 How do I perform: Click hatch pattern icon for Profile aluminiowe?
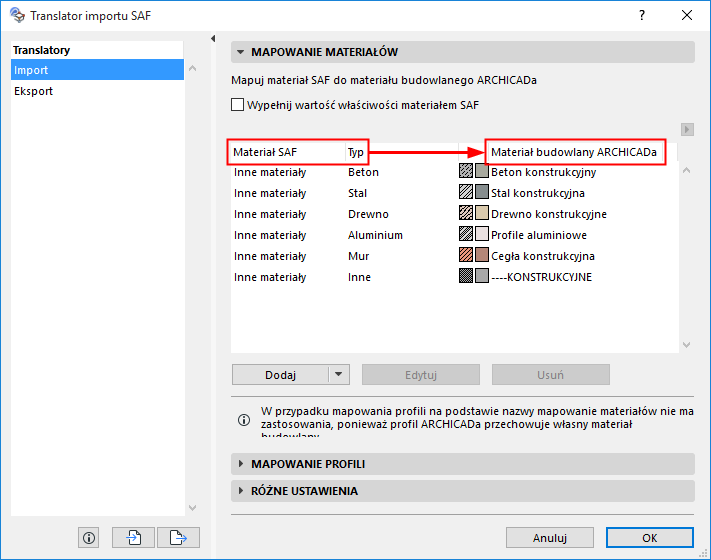(x=466, y=234)
